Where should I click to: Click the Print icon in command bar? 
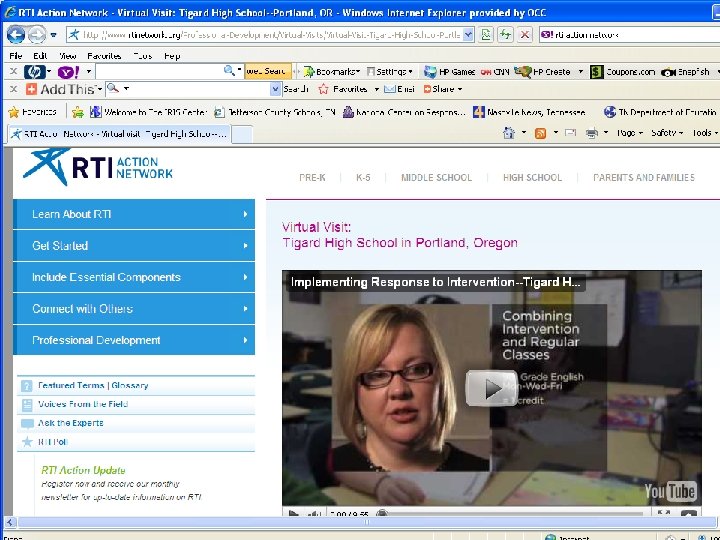[x=592, y=133]
